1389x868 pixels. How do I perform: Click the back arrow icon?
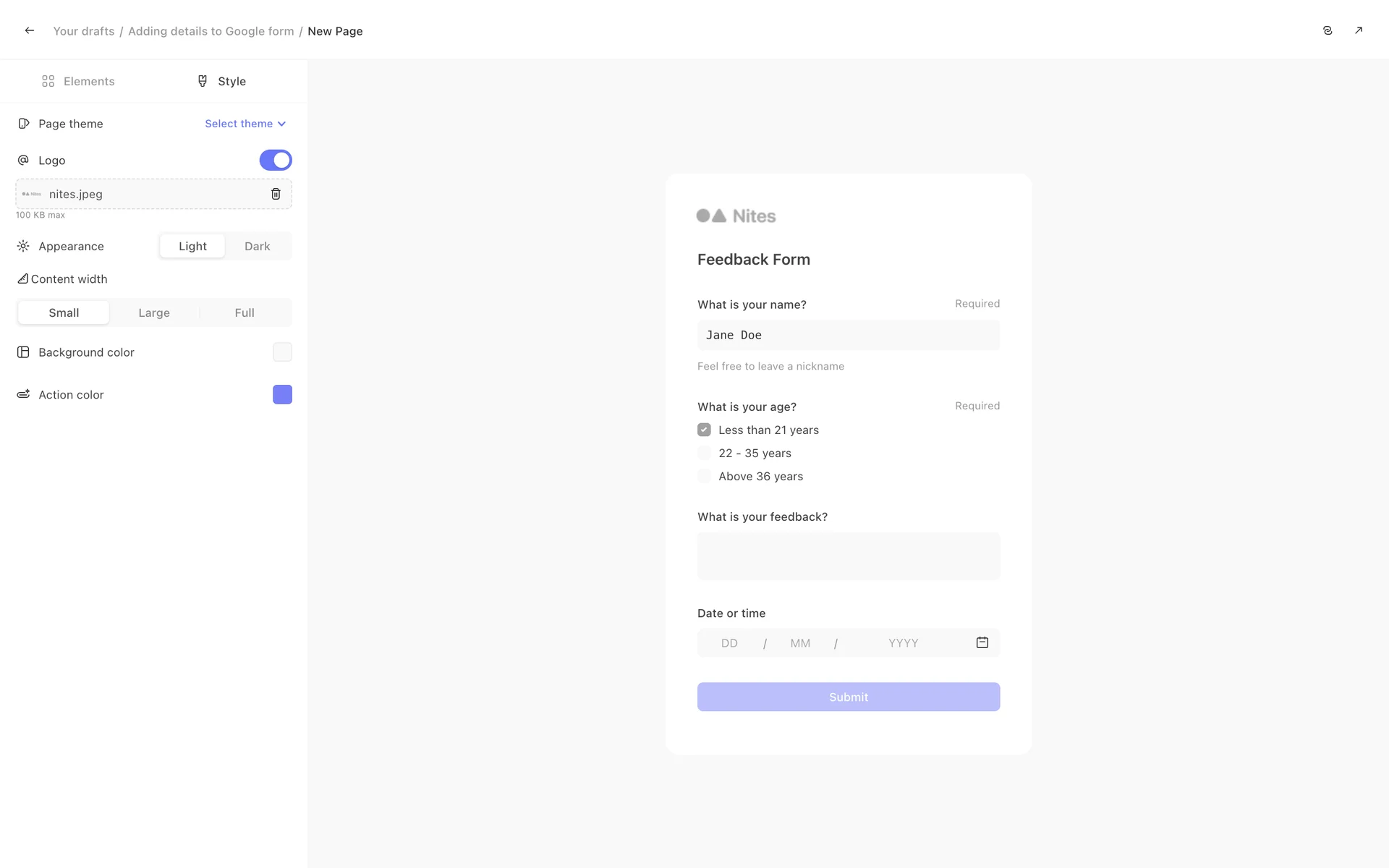pos(29,30)
